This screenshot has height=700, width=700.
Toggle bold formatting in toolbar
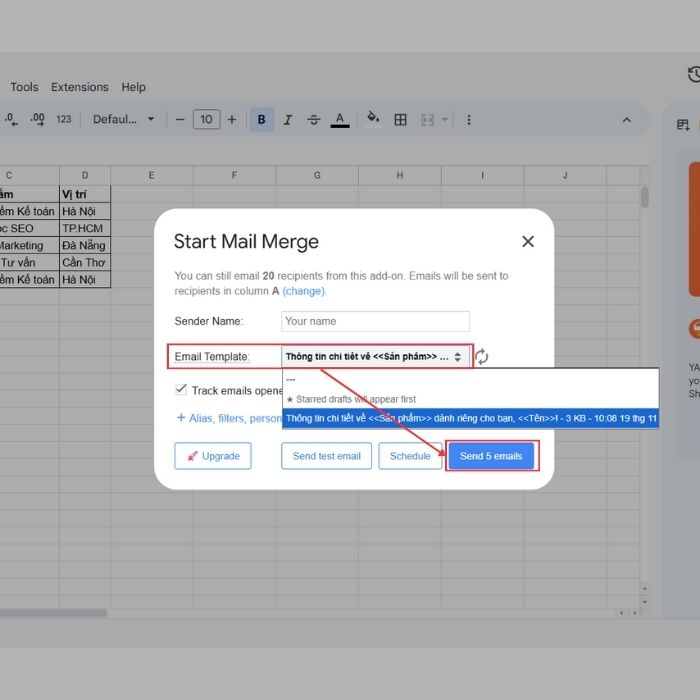coord(262,120)
